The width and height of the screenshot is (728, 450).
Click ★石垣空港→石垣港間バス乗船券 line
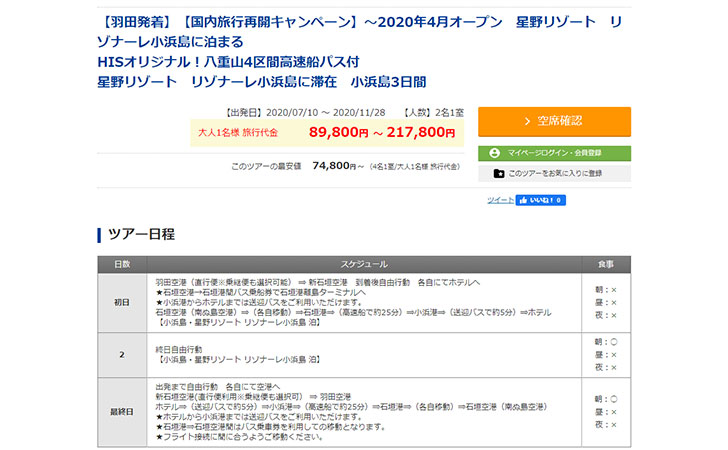click(x=260, y=293)
